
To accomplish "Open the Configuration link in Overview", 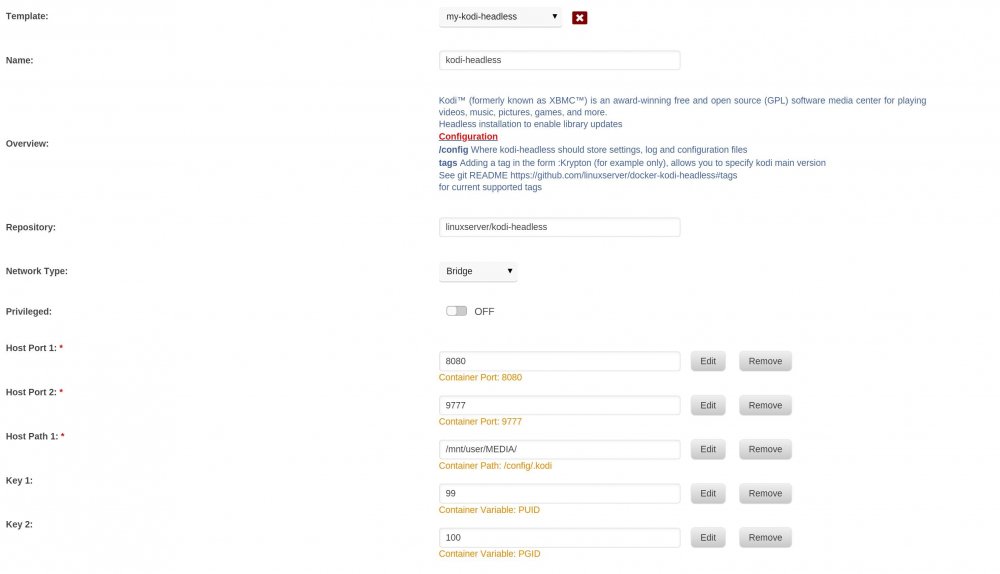I will 468,136.
